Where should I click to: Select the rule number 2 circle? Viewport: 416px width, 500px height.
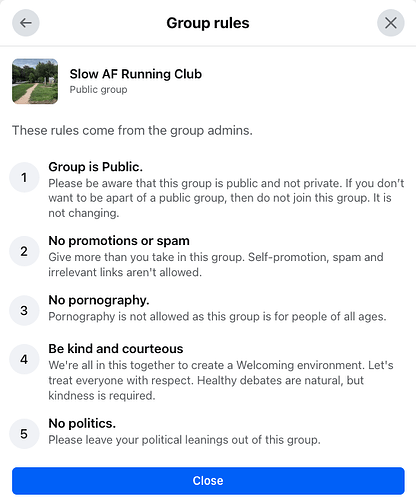click(24, 251)
